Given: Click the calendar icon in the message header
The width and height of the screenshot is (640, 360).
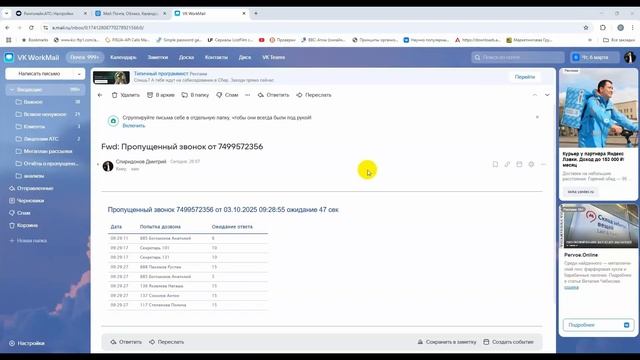Looking at the screenshot, I should click(x=519, y=164).
